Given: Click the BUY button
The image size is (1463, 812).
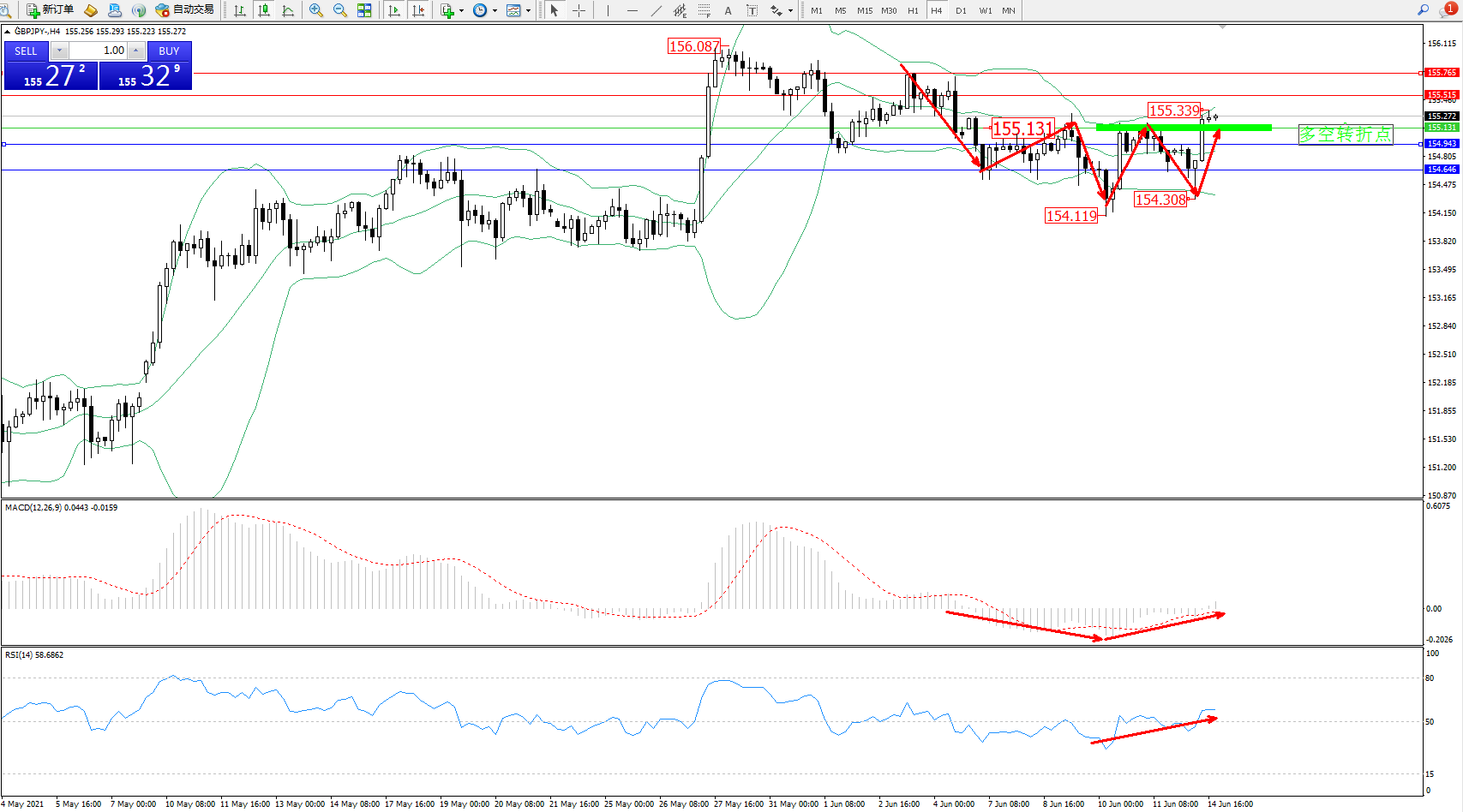Looking at the screenshot, I should pyautogui.click(x=169, y=51).
